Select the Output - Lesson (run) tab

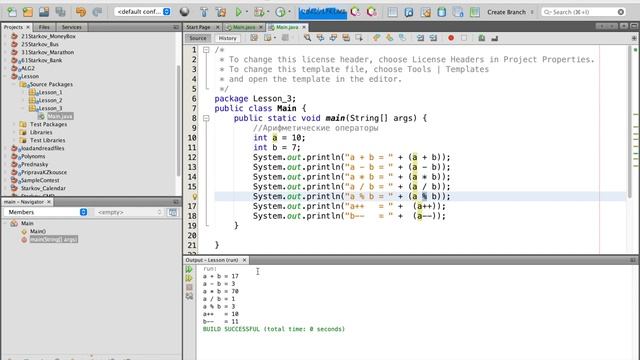coord(212,260)
